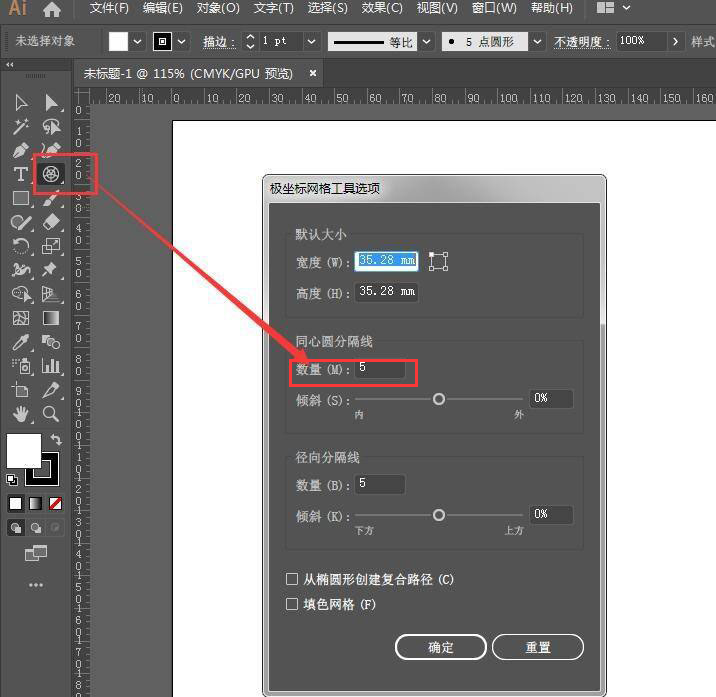Select the Gradient tool

click(51, 318)
